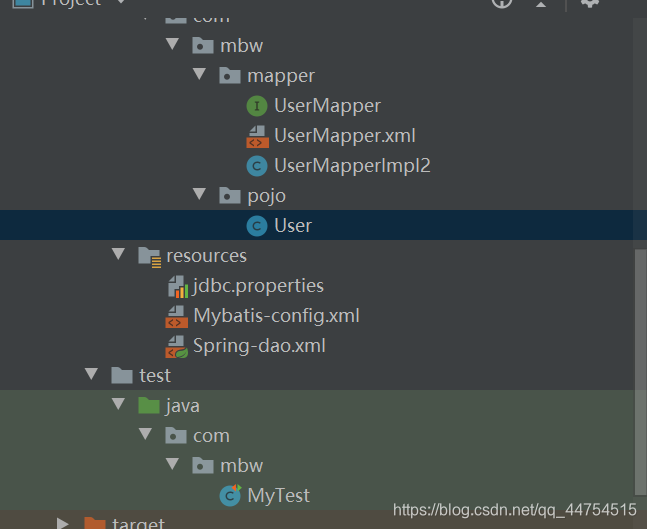Click the locate target icon in Project toolbar
The height and width of the screenshot is (529, 647).
502,3
